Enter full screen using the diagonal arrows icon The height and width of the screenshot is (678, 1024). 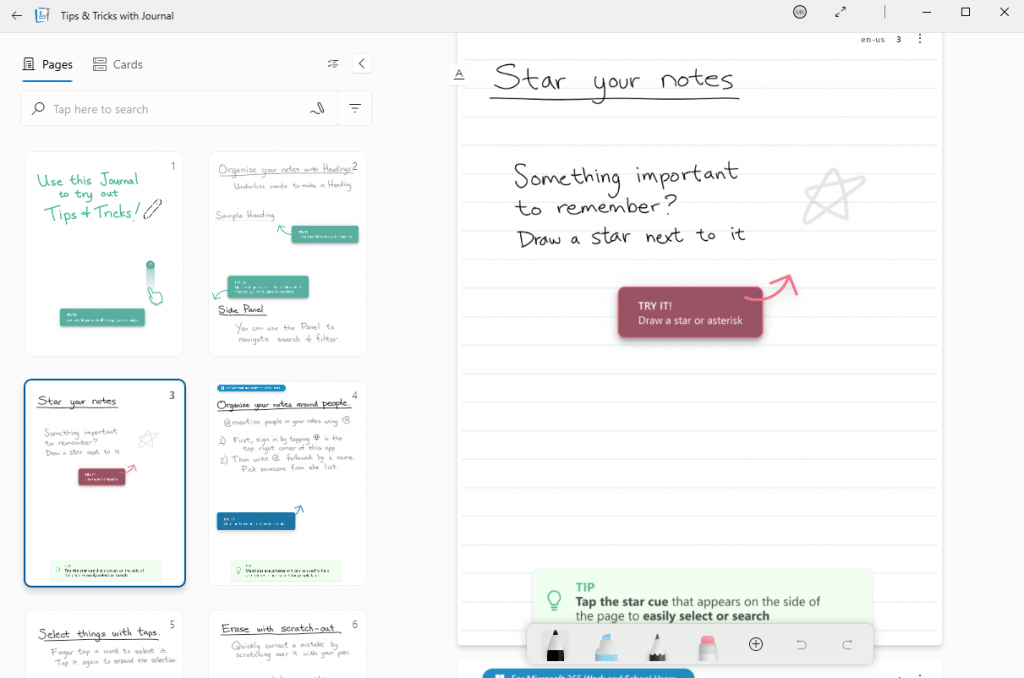[x=840, y=12]
